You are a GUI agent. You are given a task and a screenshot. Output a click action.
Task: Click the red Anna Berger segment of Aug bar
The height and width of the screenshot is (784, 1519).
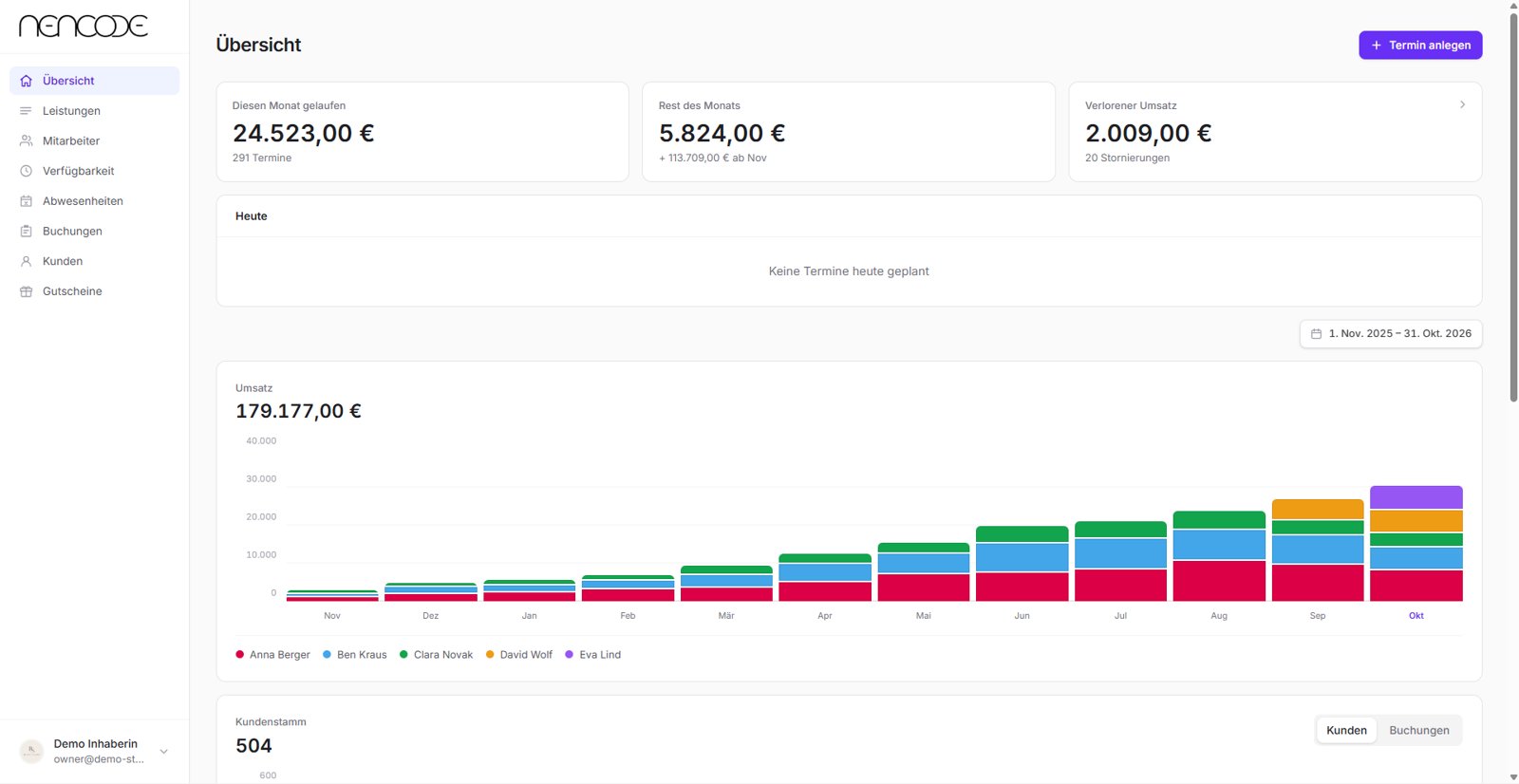(1219, 581)
